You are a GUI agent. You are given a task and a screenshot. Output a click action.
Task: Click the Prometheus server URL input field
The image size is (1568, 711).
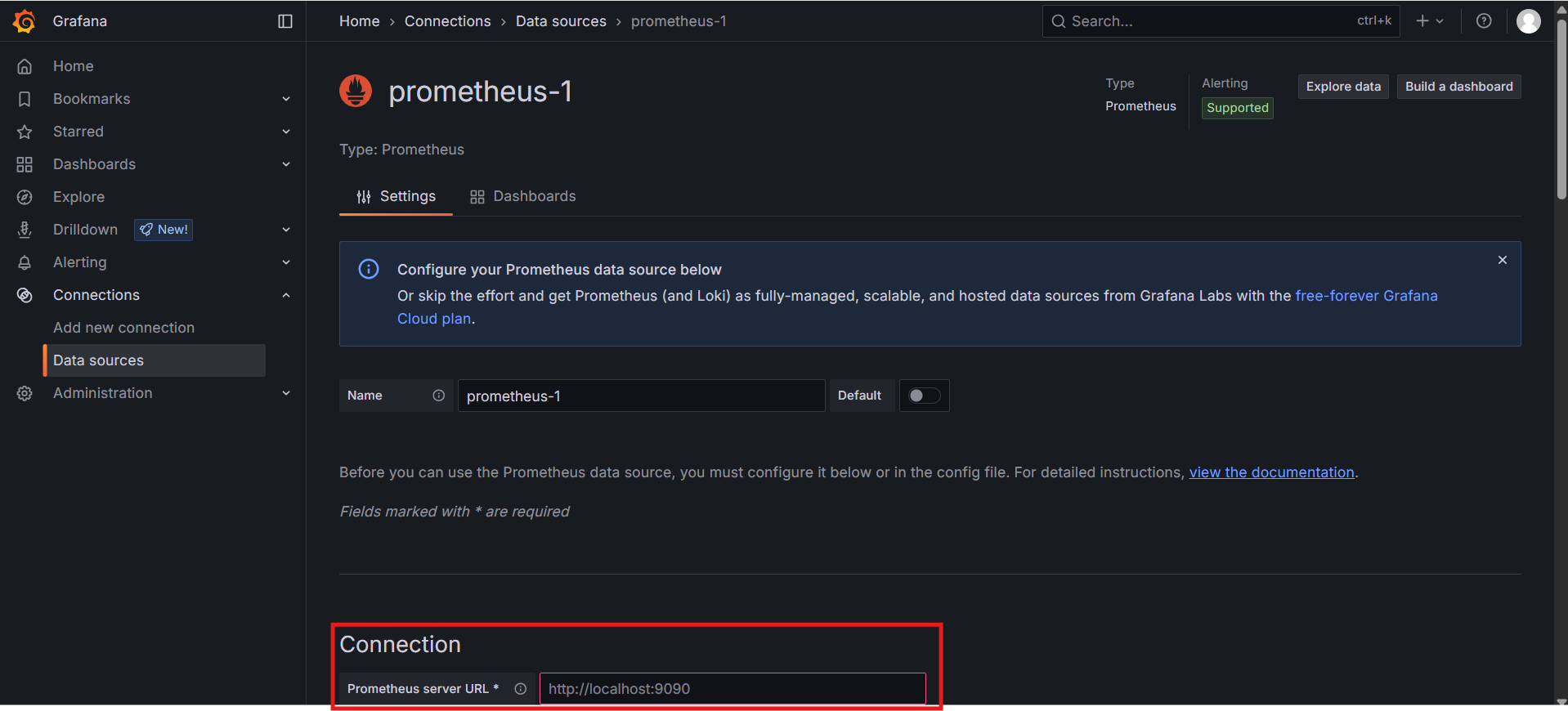tap(732, 689)
